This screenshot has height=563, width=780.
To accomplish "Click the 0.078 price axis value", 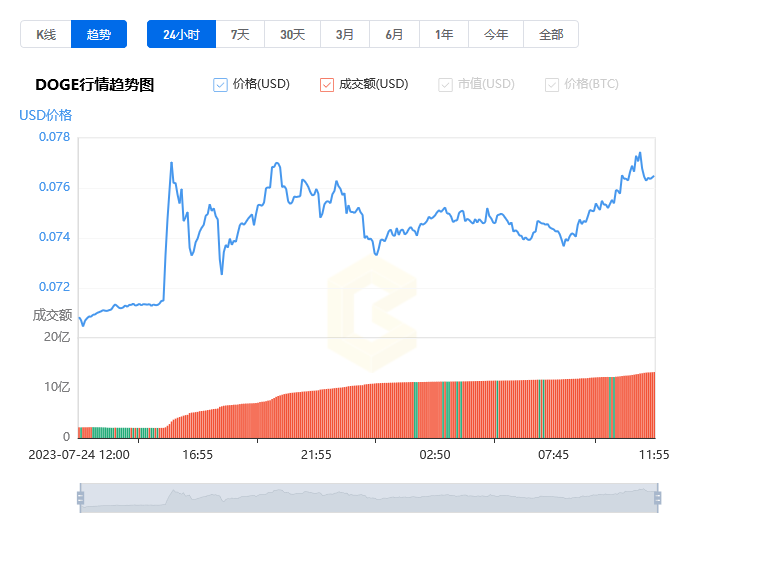I will [x=55, y=137].
